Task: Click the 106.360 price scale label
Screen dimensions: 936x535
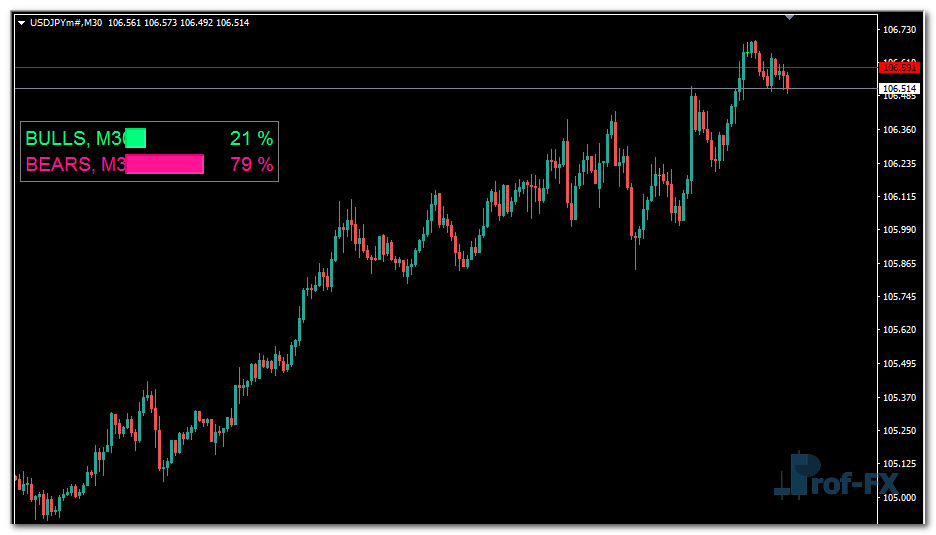Action: click(x=900, y=130)
